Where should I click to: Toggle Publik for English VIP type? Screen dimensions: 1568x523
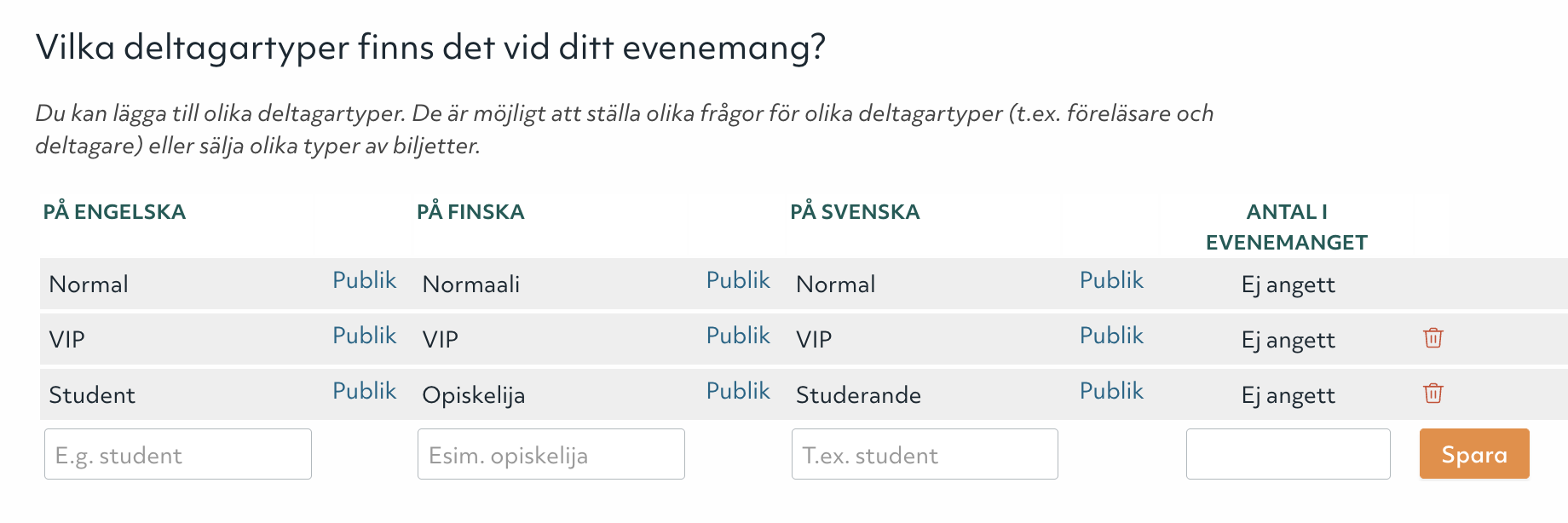364,336
